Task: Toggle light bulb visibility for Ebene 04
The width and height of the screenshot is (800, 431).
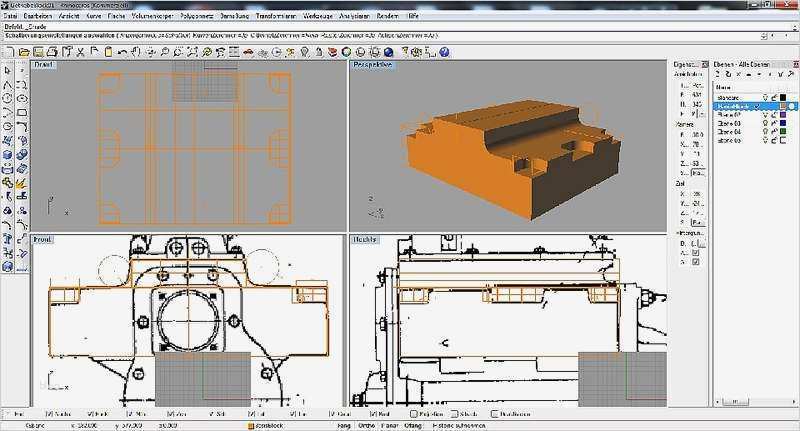Action: [x=767, y=132]
